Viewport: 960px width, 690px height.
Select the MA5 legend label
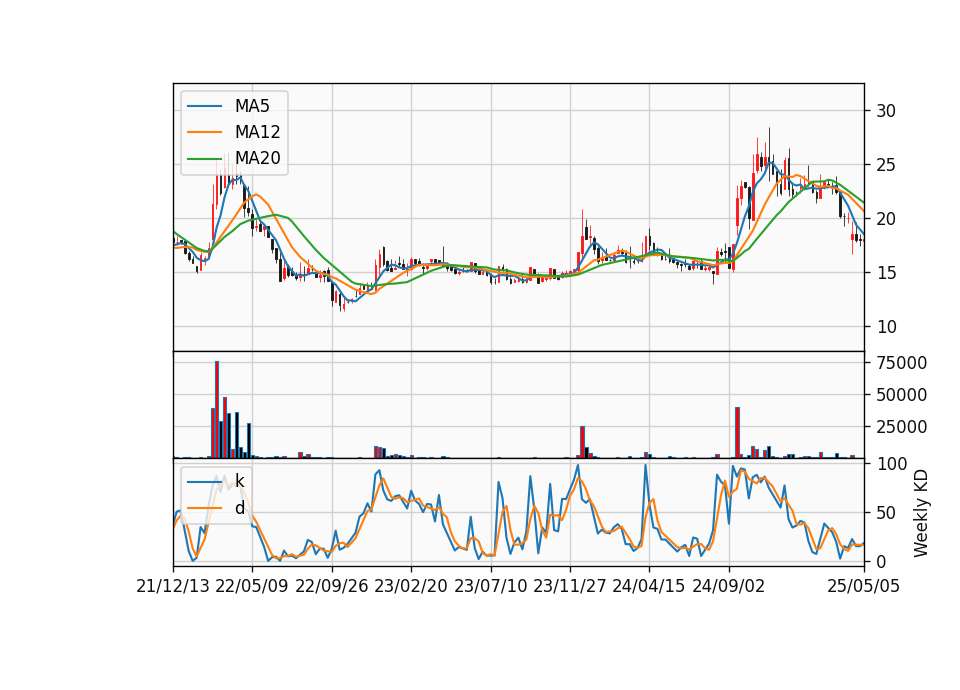tap(252, 106)
